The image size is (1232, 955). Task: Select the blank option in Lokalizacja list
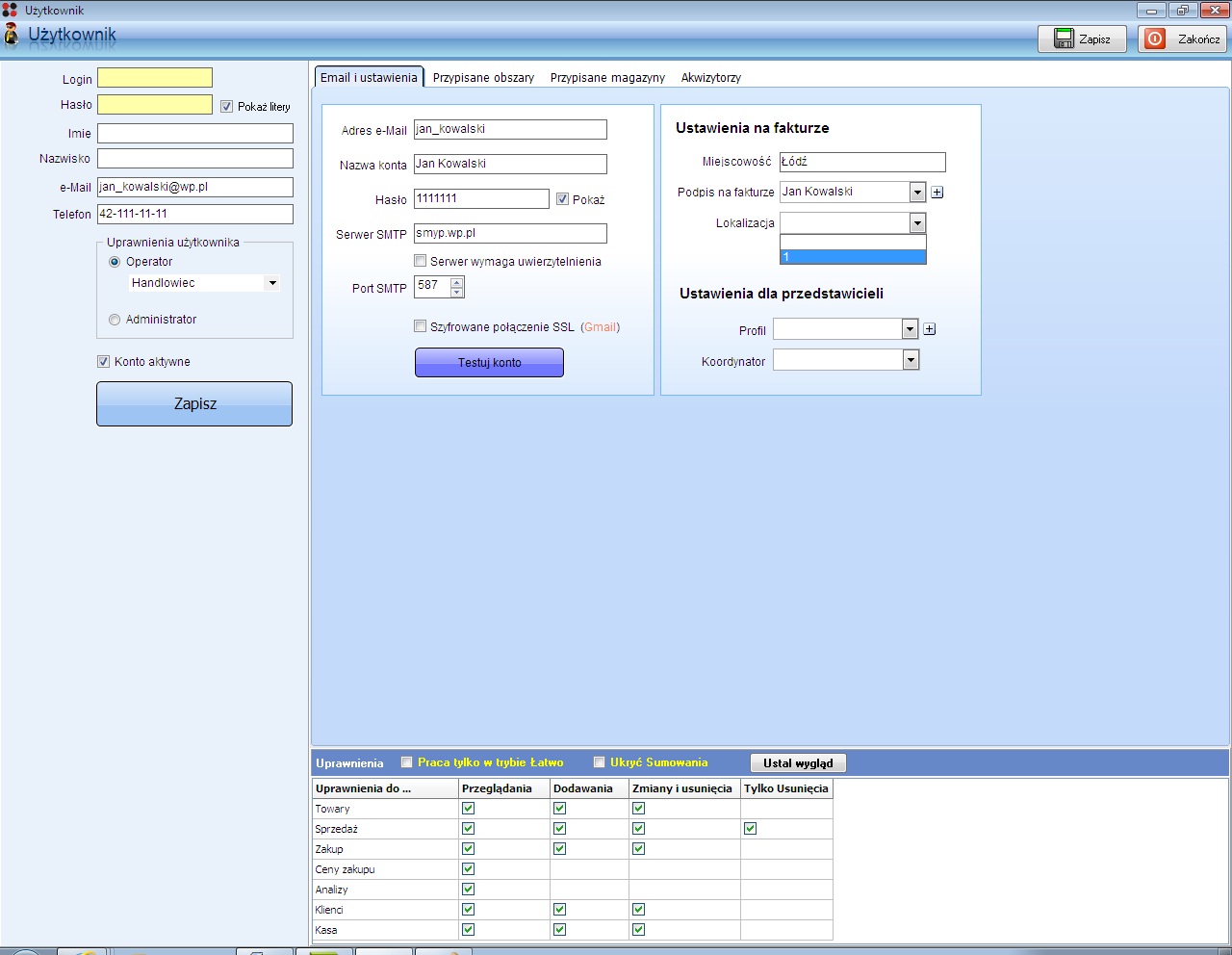coord(853,243)
